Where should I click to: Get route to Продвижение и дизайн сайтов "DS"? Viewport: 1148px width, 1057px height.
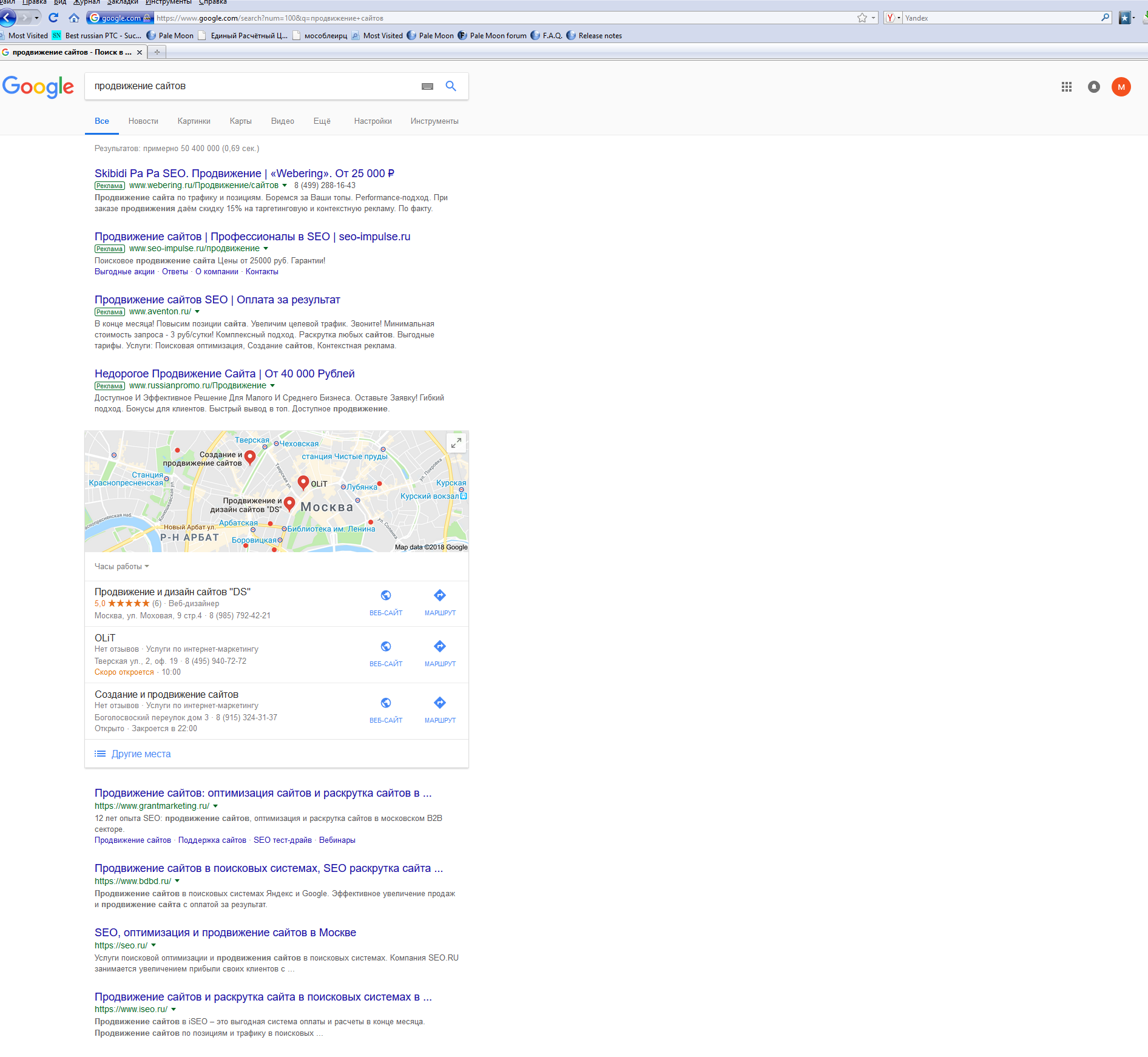[x=440, y=603]
